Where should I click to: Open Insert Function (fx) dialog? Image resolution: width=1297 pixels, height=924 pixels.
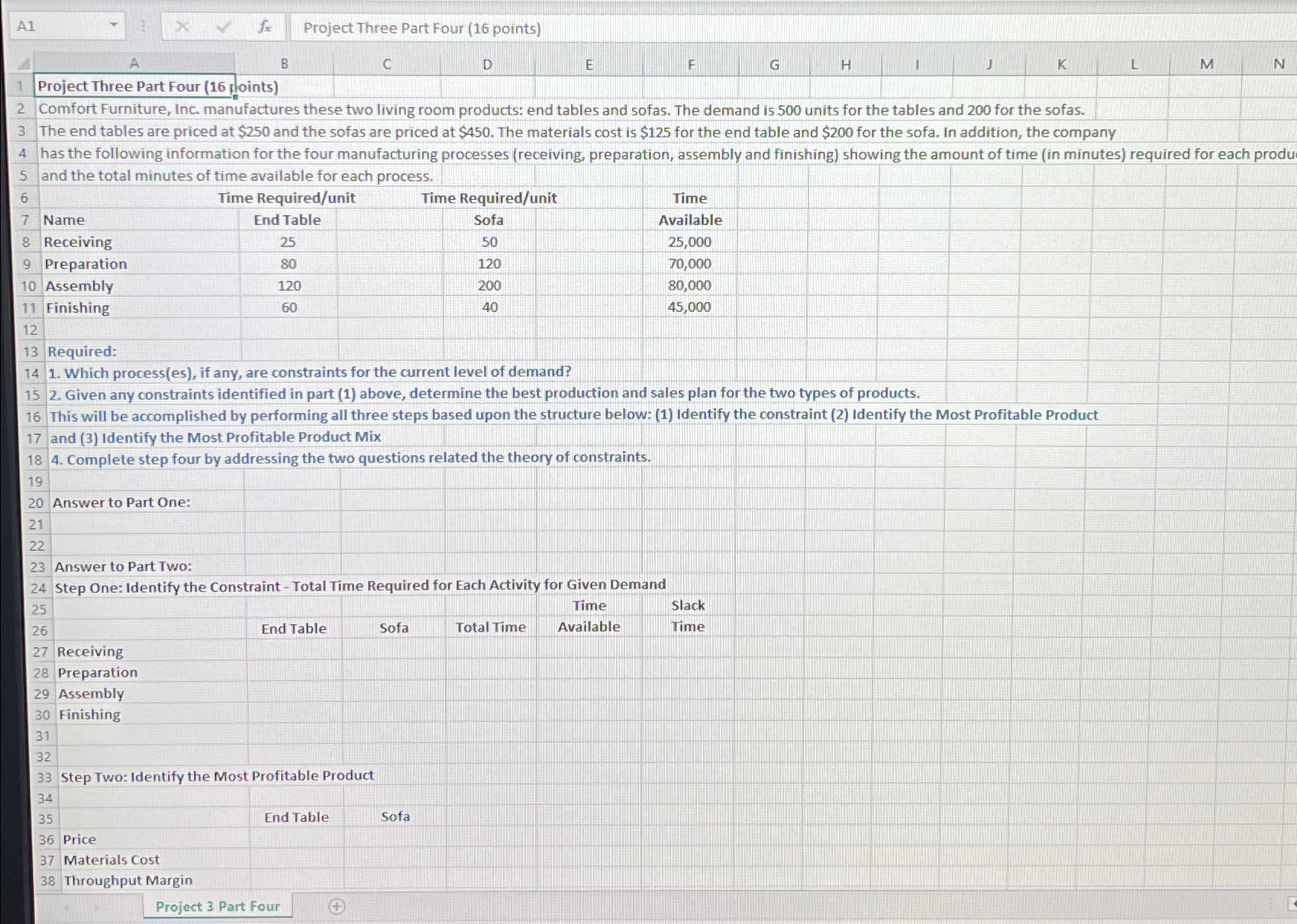tap(264, 27)
